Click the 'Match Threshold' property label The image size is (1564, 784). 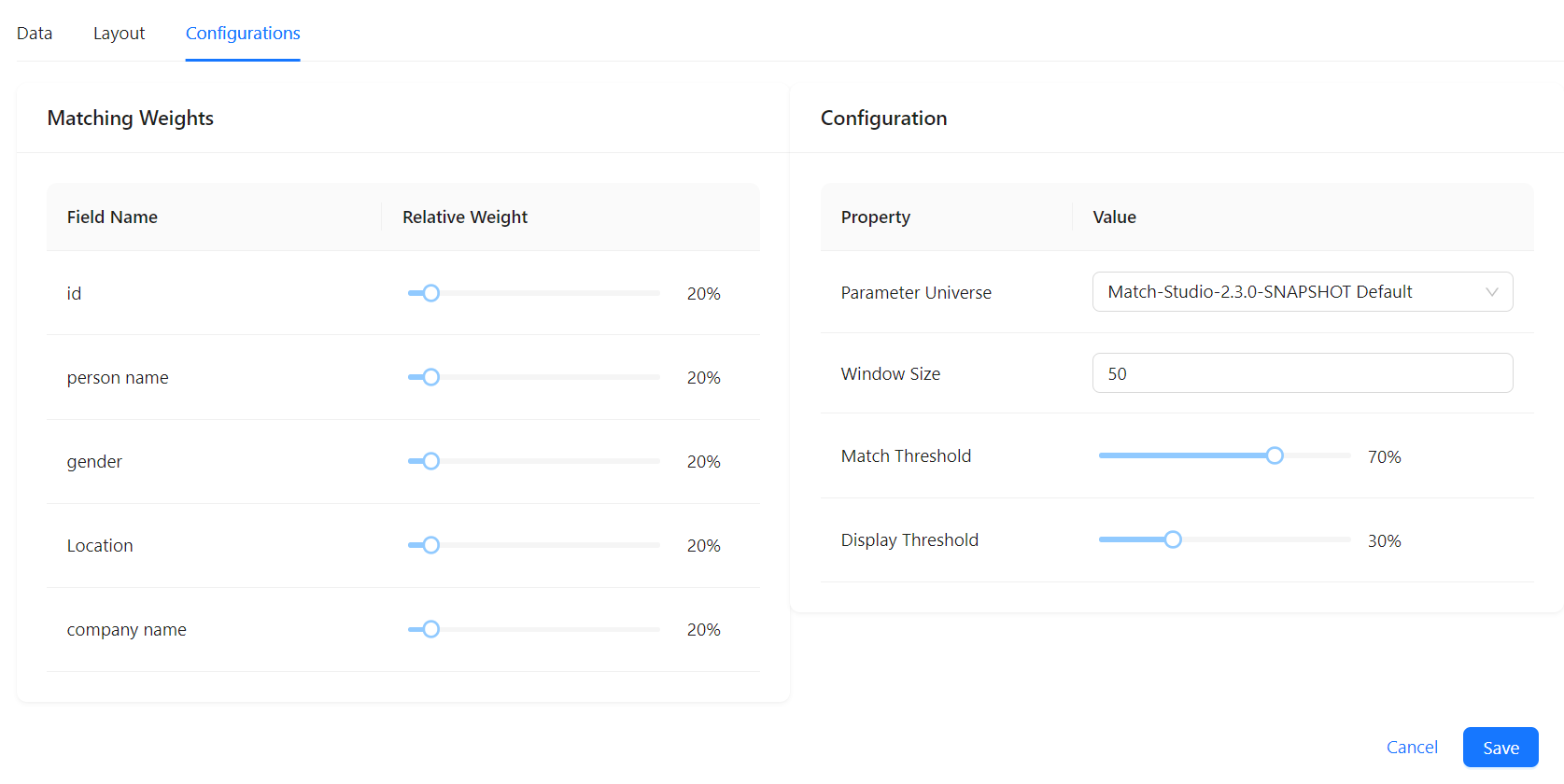tap(906, 455)
